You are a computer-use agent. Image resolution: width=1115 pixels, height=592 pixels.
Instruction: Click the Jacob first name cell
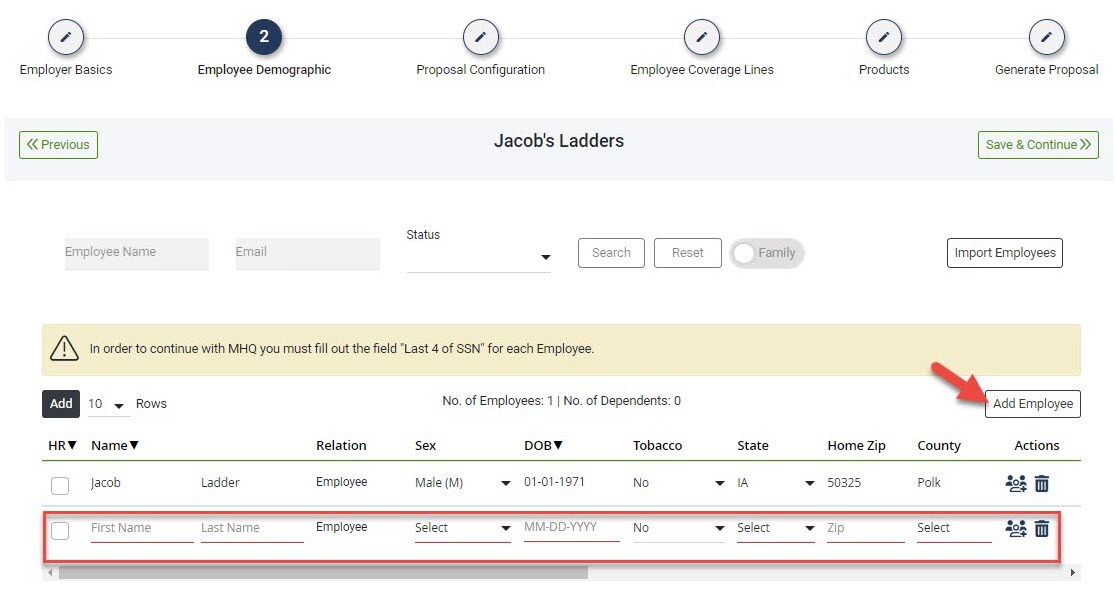point(106,483)
